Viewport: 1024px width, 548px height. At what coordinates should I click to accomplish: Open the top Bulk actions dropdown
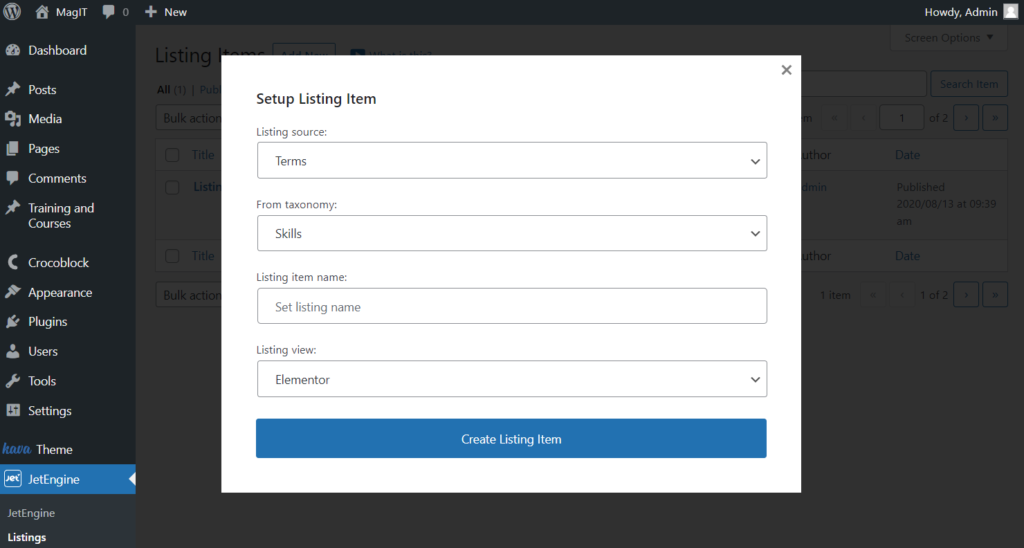[189, 118]
